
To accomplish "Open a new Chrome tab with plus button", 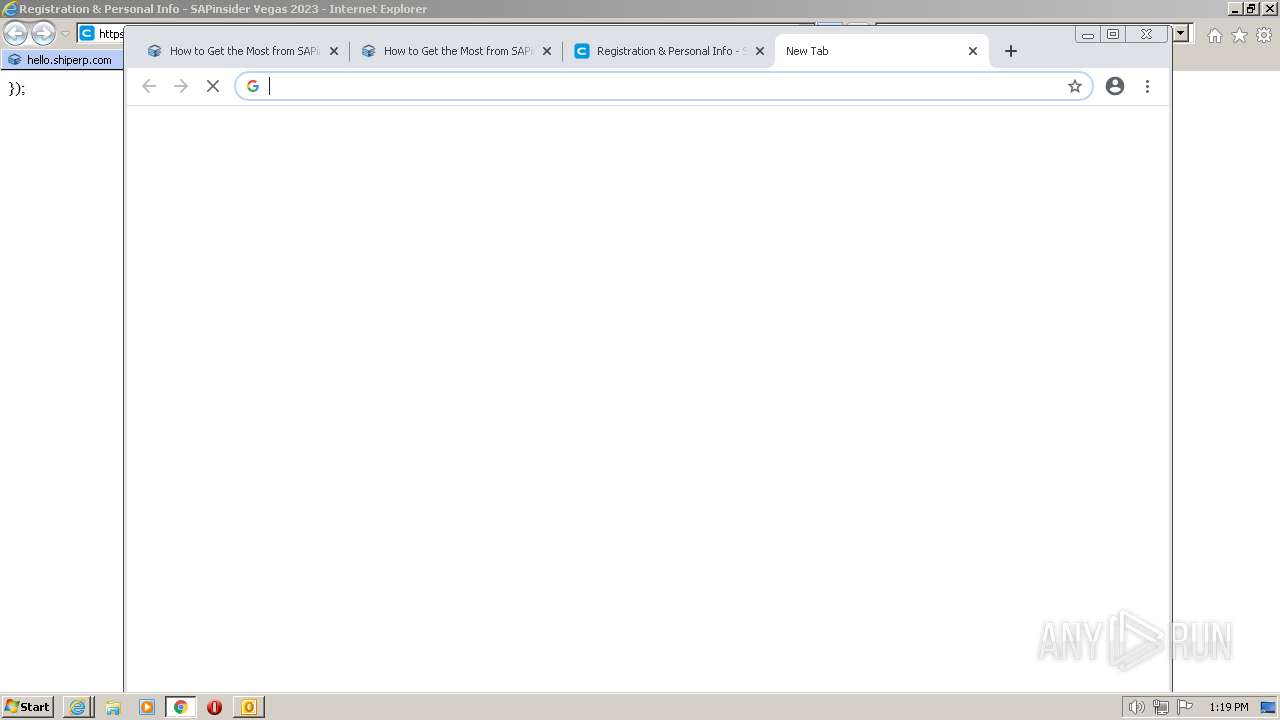I will (1011, 51).
